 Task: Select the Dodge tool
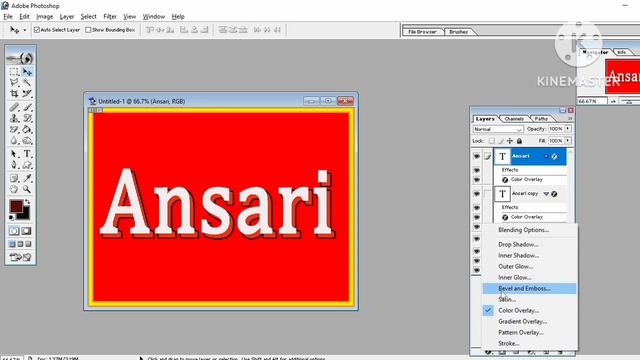pos(27,140)
